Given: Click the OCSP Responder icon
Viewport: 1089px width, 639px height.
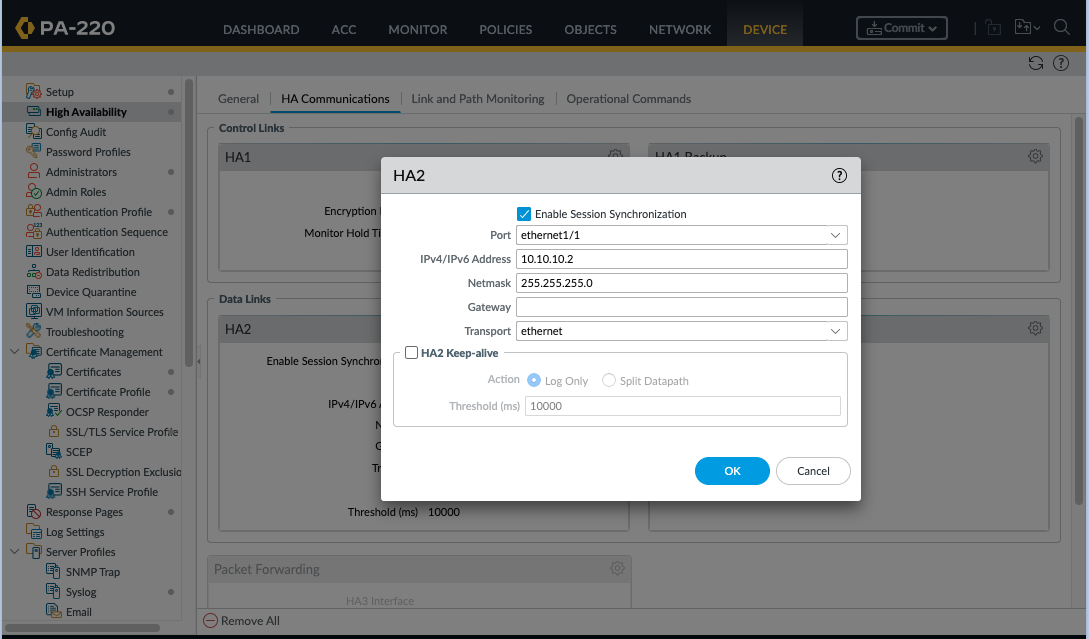Looking at the screenshot, I should coord(53,412).
